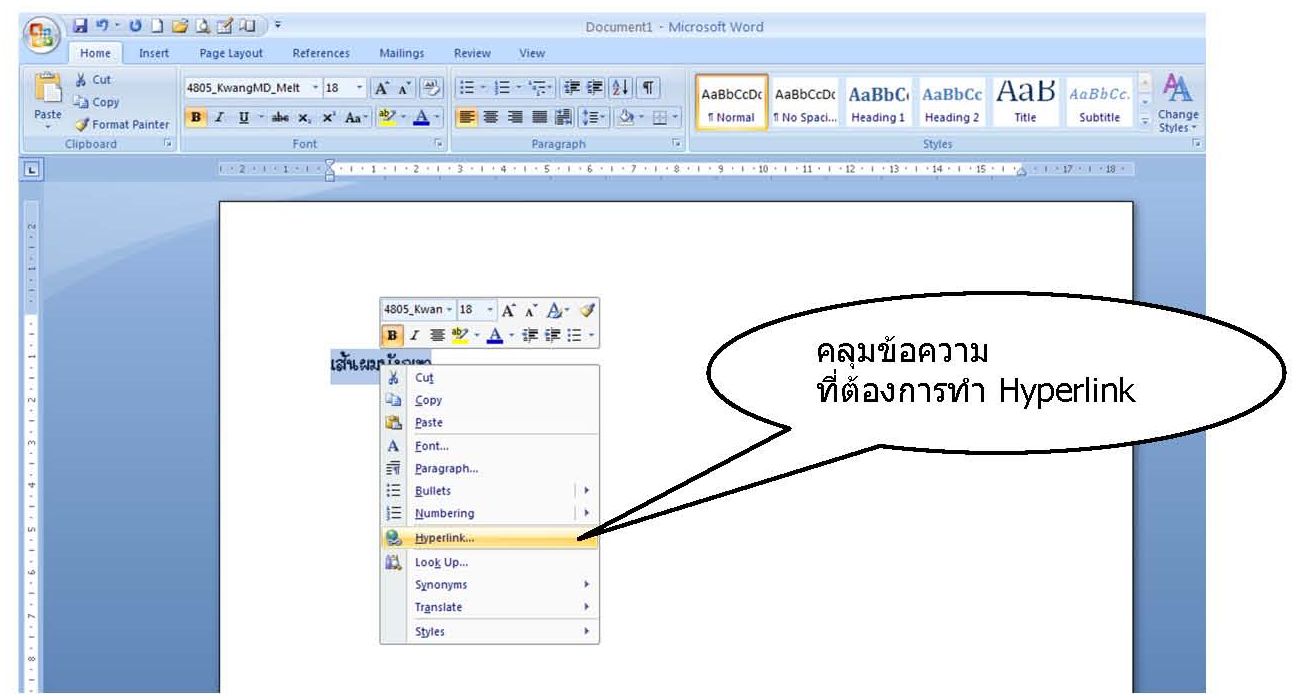
Task: Click the ribbon Grow Font button
Action: coord(380,88)
